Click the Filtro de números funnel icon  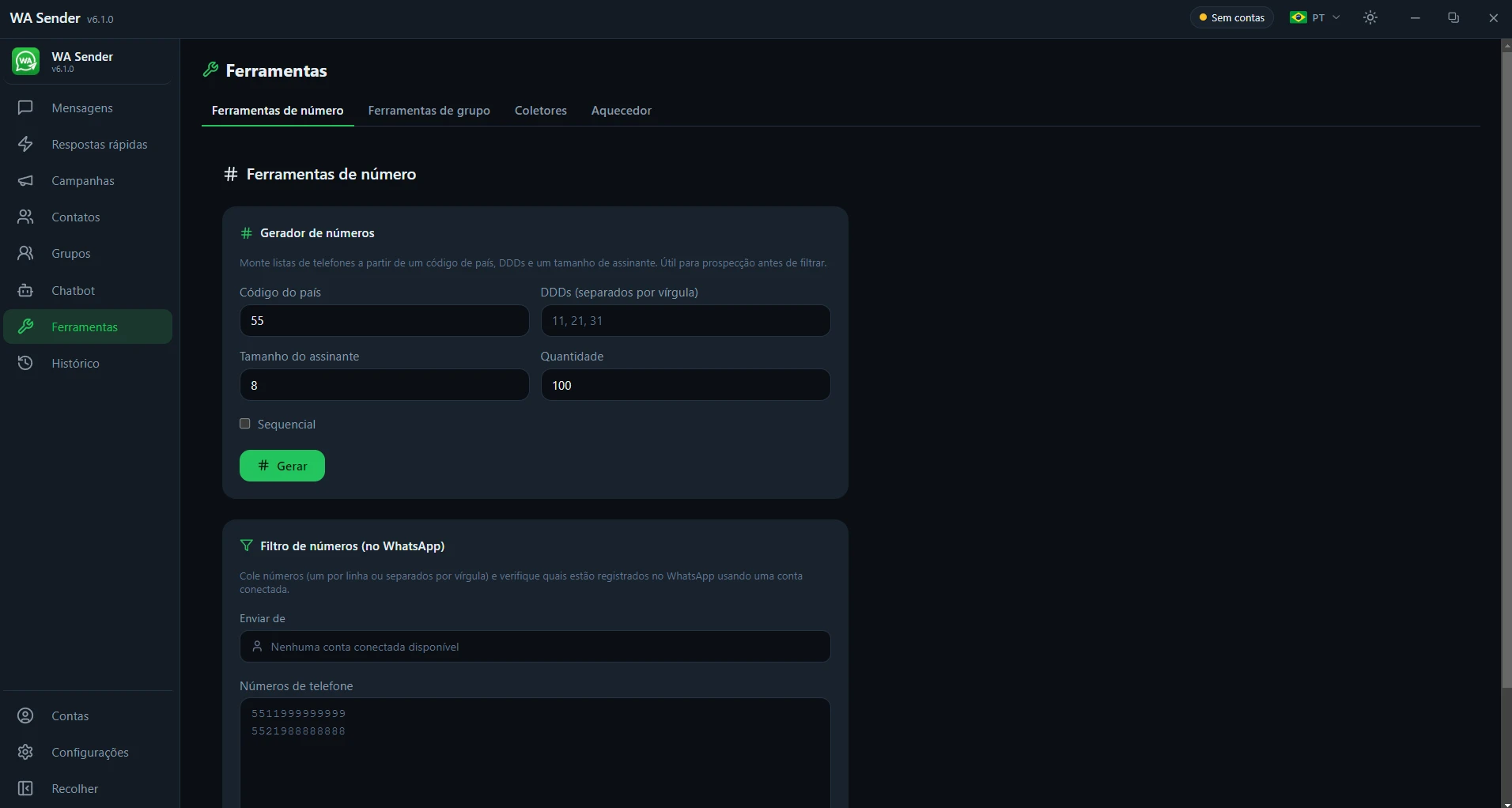click(x=246, y=546)
